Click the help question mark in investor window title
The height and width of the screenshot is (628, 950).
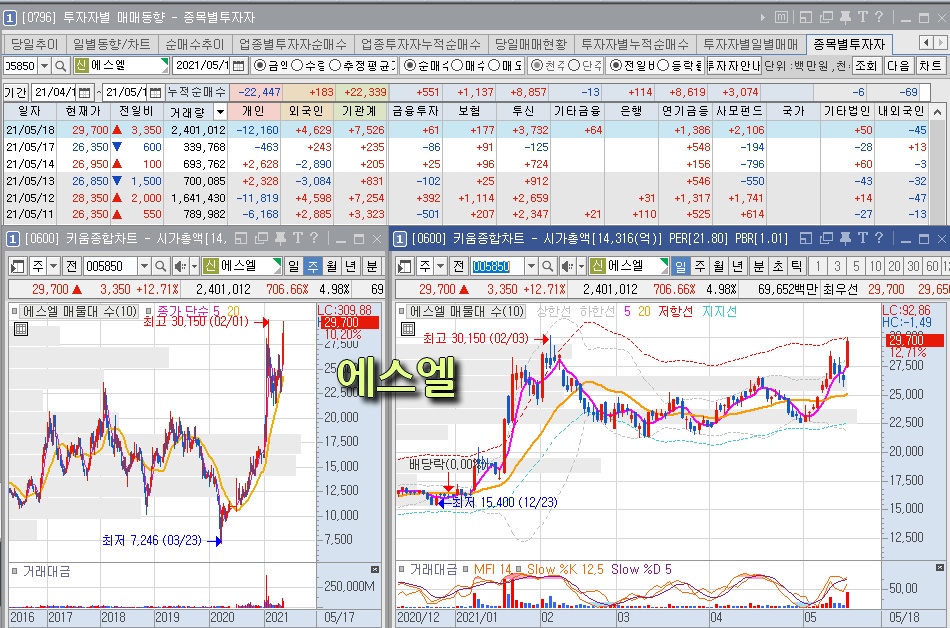[879, 18]
